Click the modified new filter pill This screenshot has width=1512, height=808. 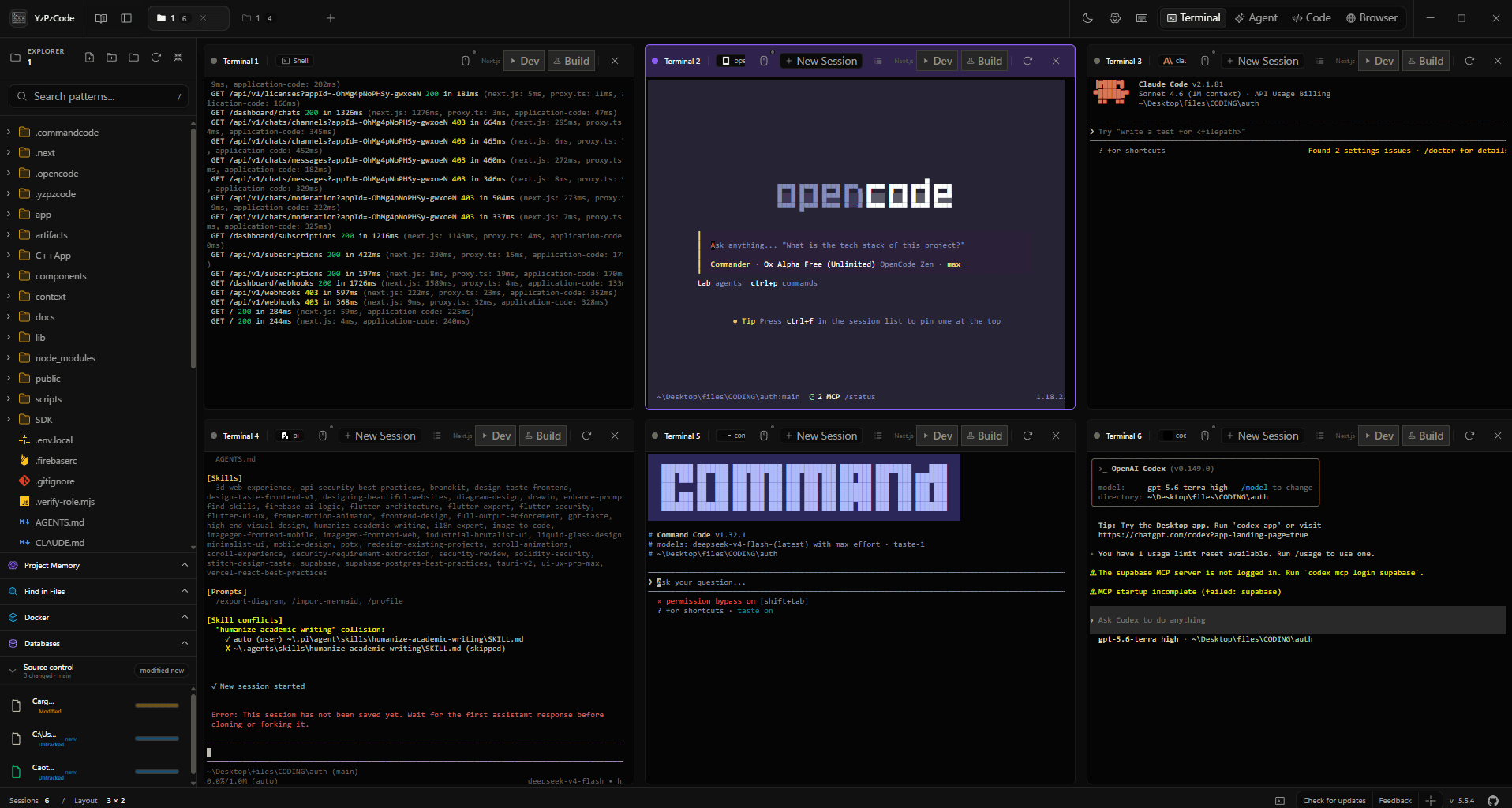162,671
